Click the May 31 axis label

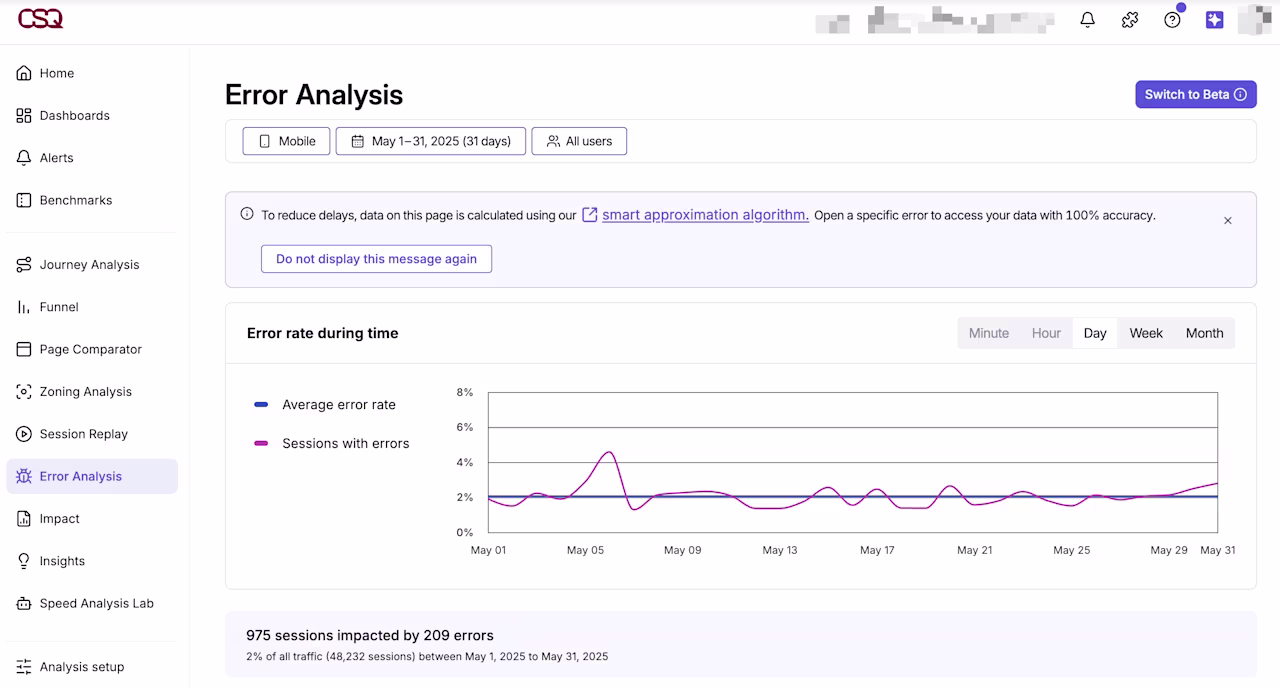(x=1218, y=550)
